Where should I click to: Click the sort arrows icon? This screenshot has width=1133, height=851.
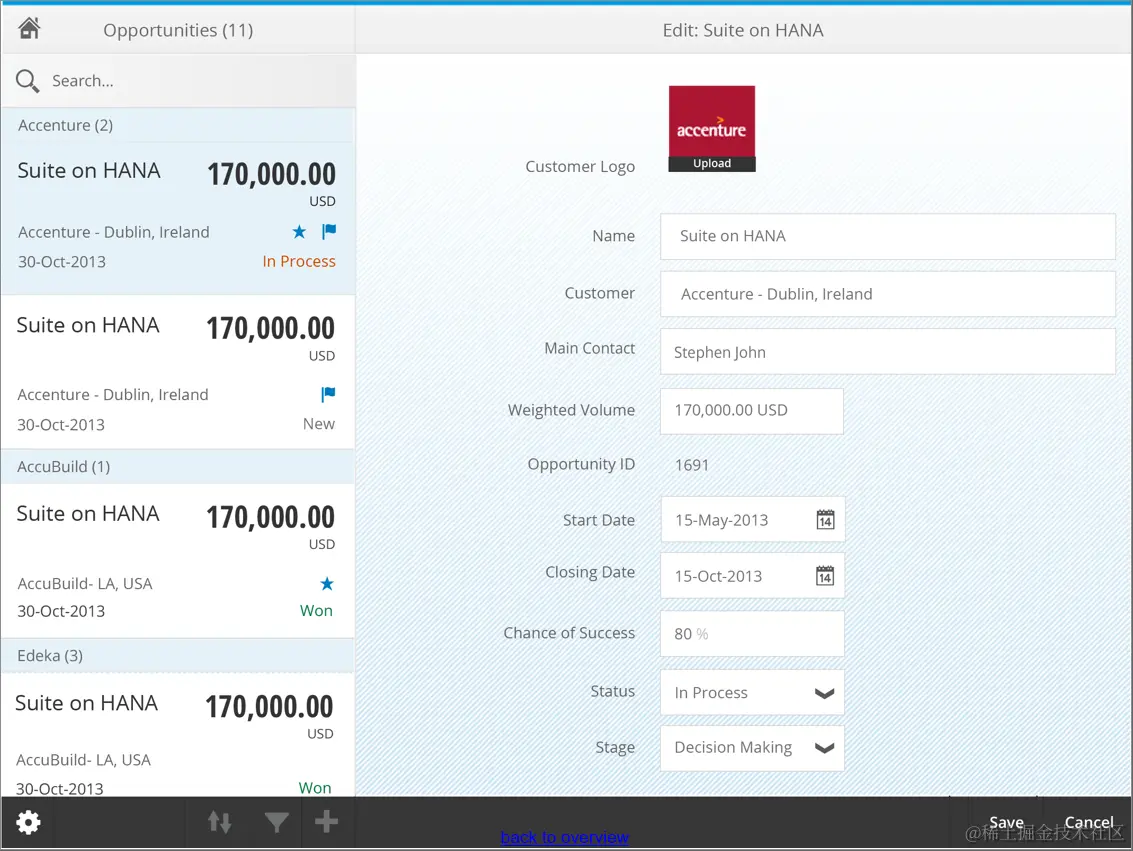pos(220,822)
